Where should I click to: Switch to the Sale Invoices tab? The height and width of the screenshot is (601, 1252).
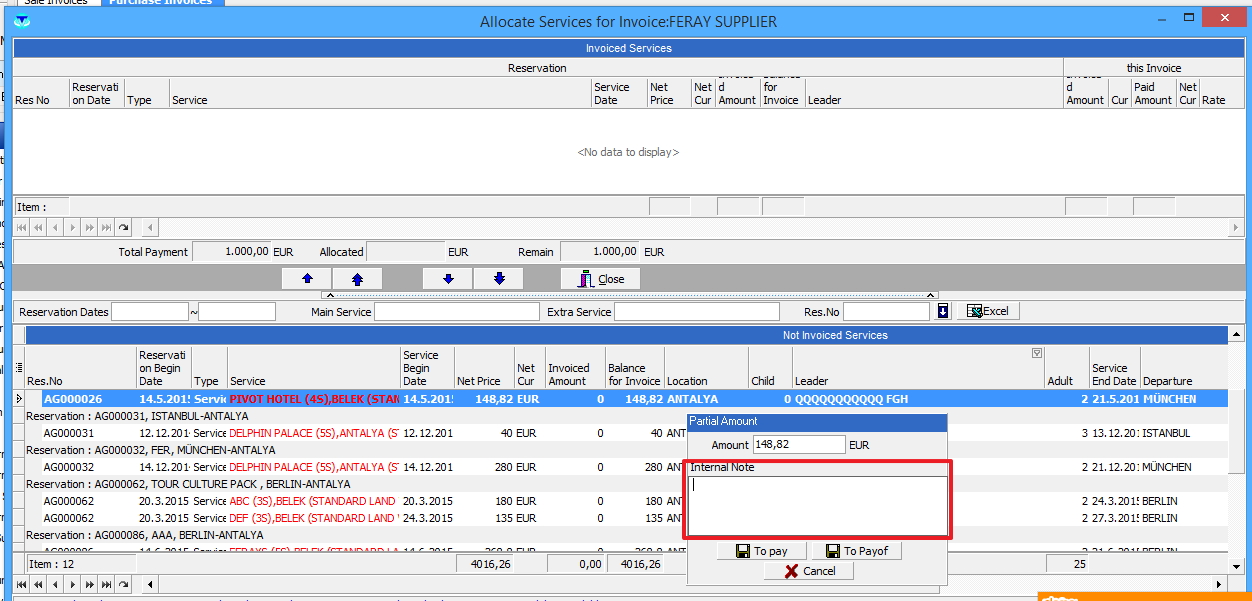coord(56,2)
